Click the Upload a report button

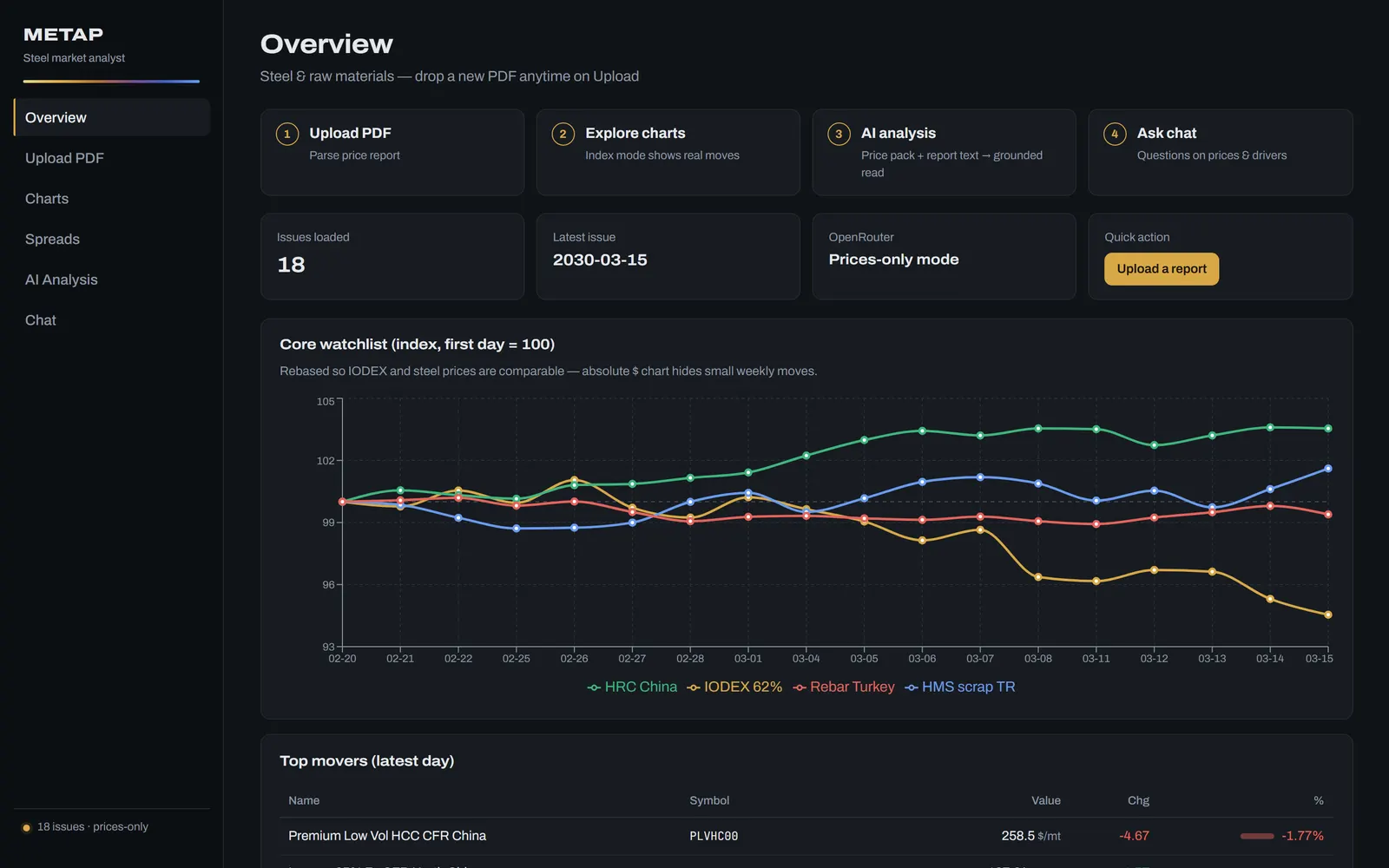(x=1162, y=269)
